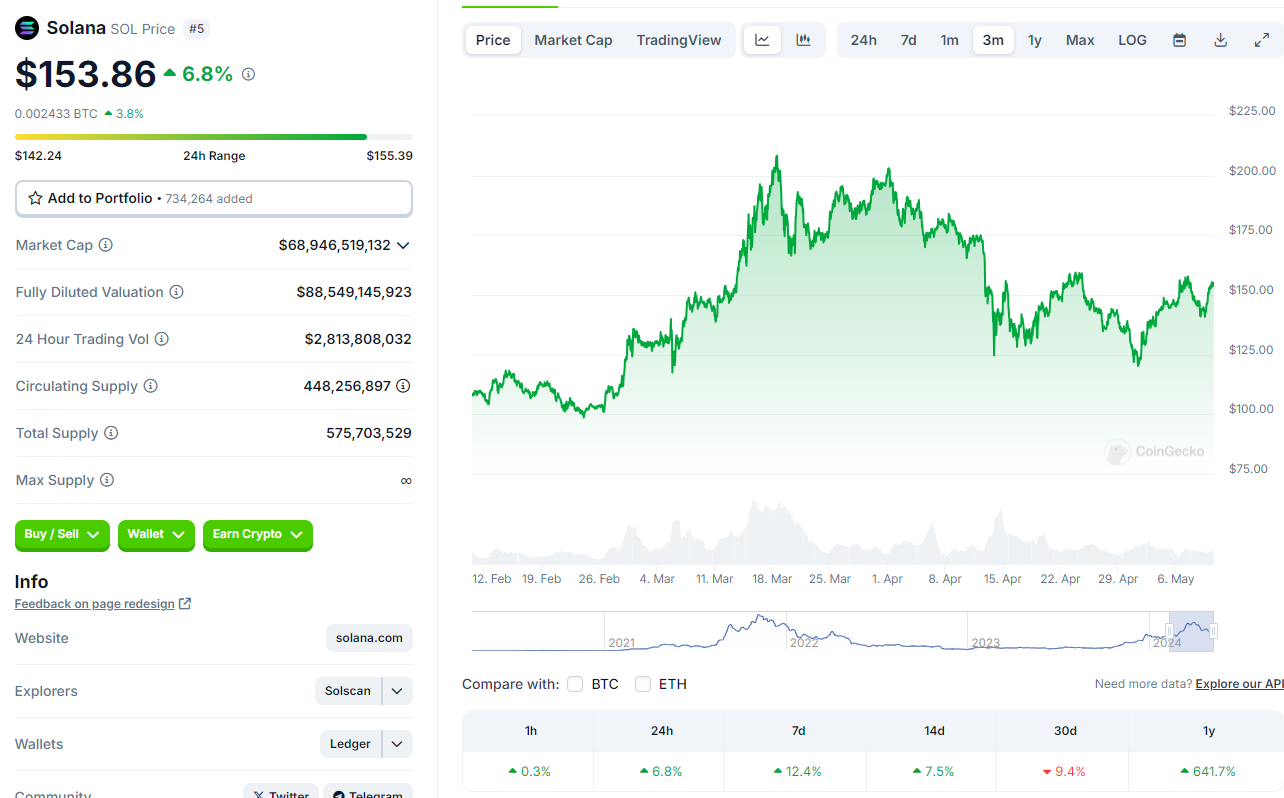
Task: Click the right handle of the range selector
Action: pyautogui.click(x=1214, y=631)
